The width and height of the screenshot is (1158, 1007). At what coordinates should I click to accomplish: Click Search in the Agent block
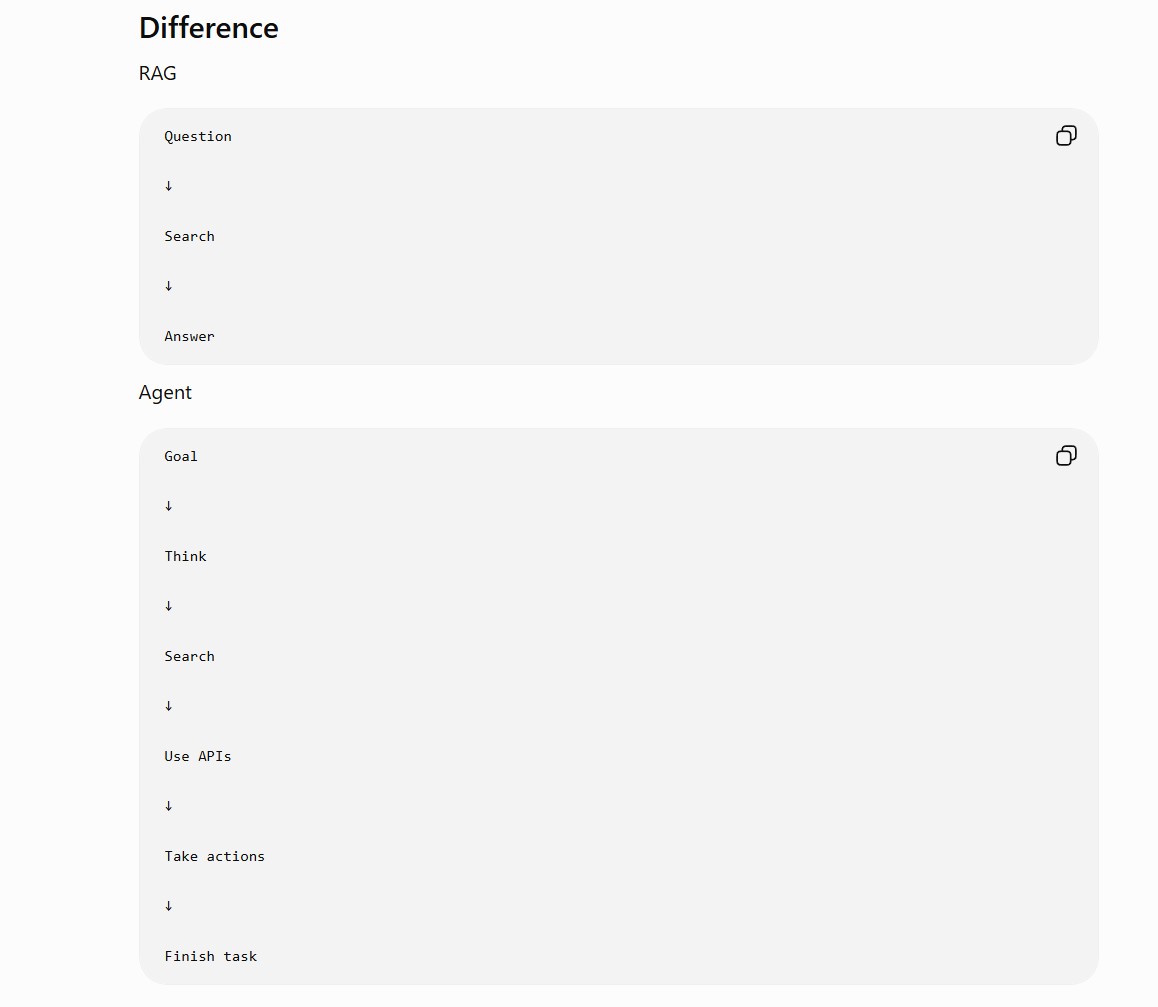pos(189,656)
